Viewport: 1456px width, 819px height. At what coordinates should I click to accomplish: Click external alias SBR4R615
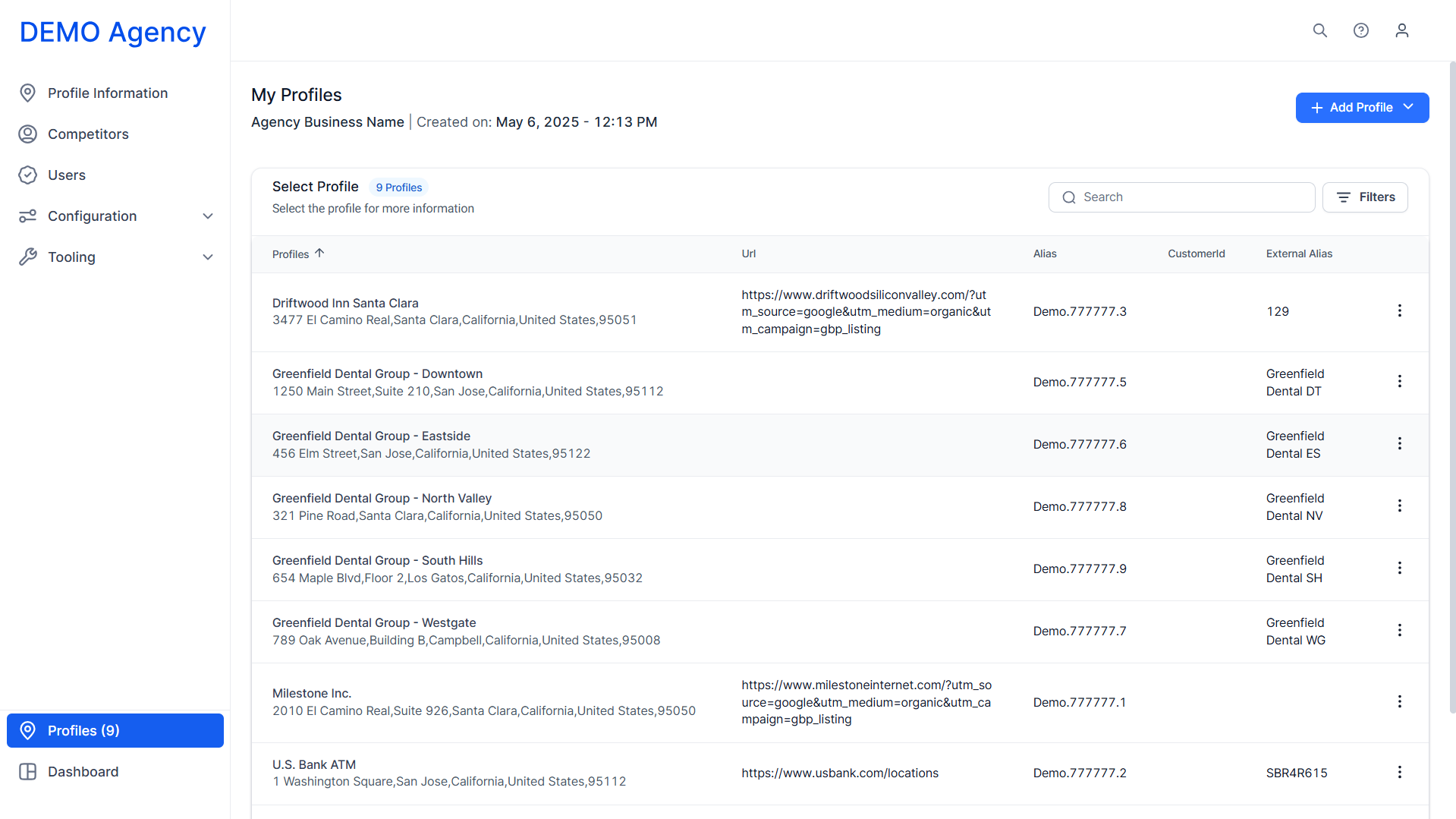click(1297, 773)
